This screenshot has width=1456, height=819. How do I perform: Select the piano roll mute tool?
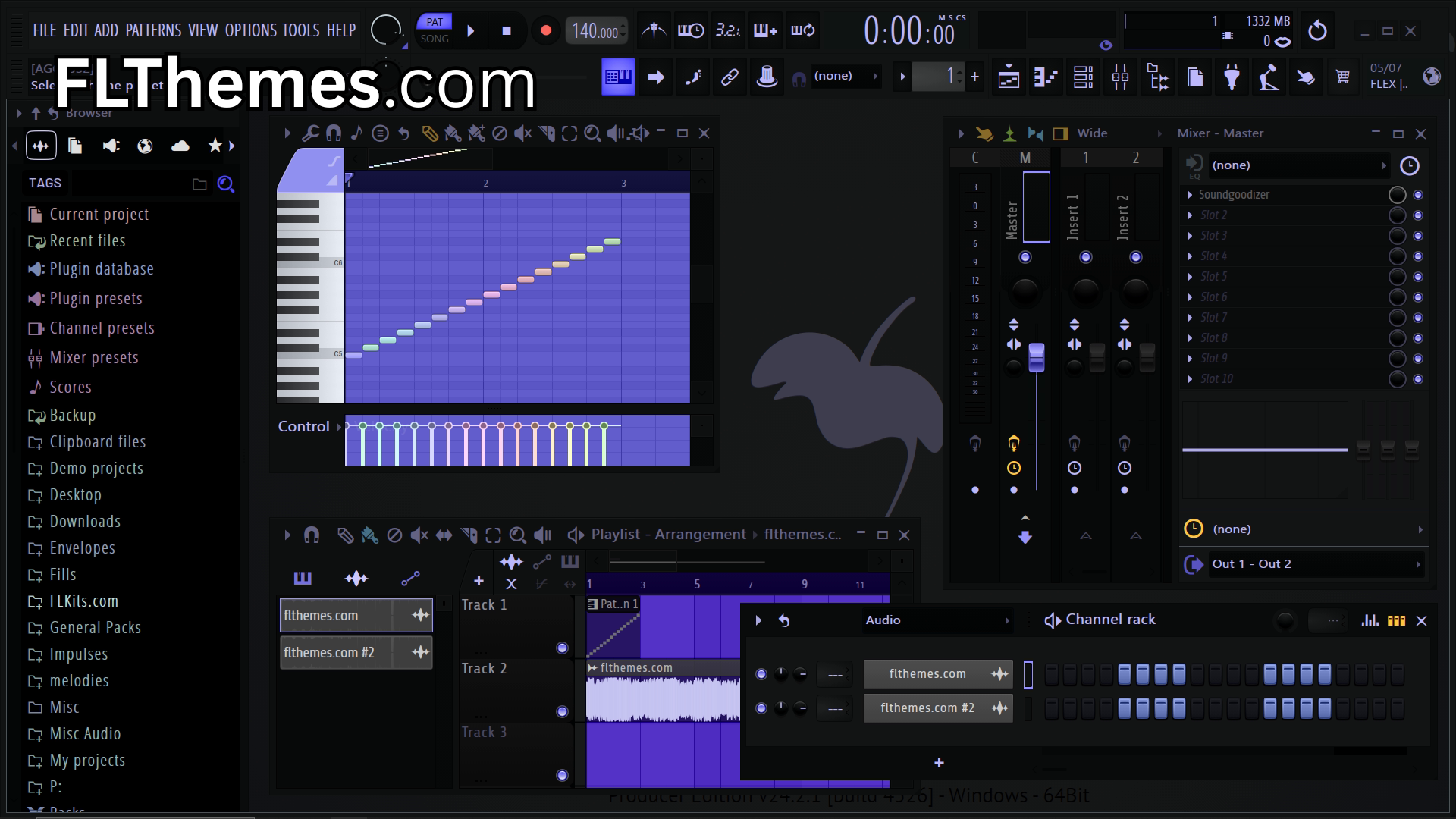pyautogui.click(x=522, y=133)
